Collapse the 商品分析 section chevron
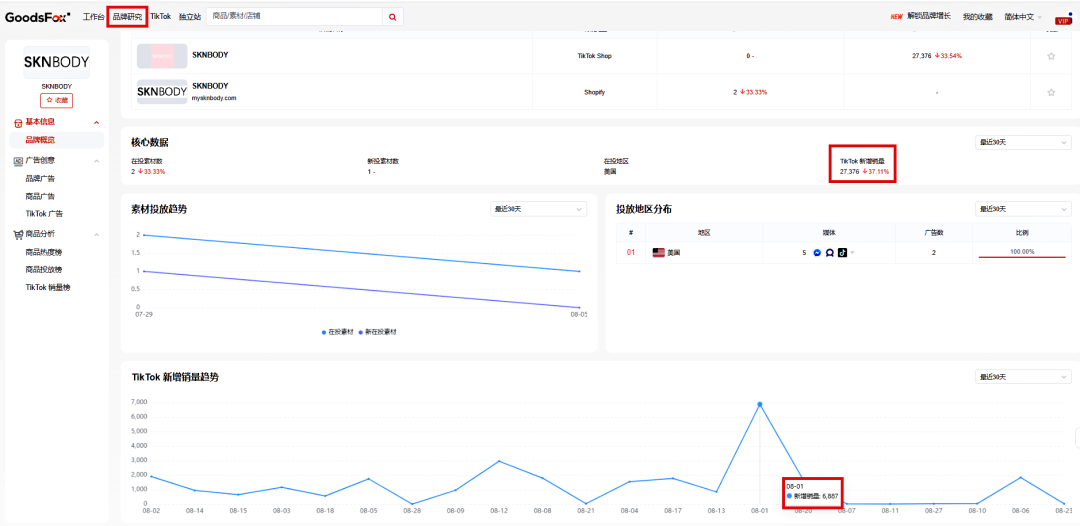The height and width of the screenshot is (526, 1080). [96, 234]
